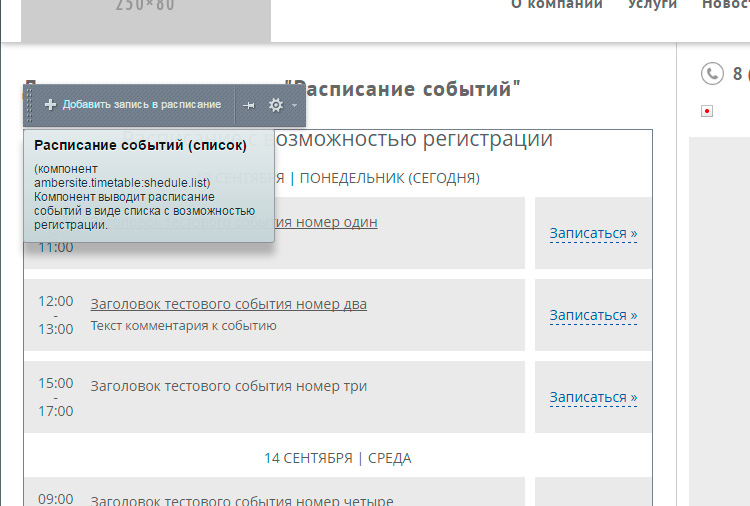This screenshot has width=750, height=506.
Task: Click the plus icon to add schedule record
Action: tap(50, 105)
